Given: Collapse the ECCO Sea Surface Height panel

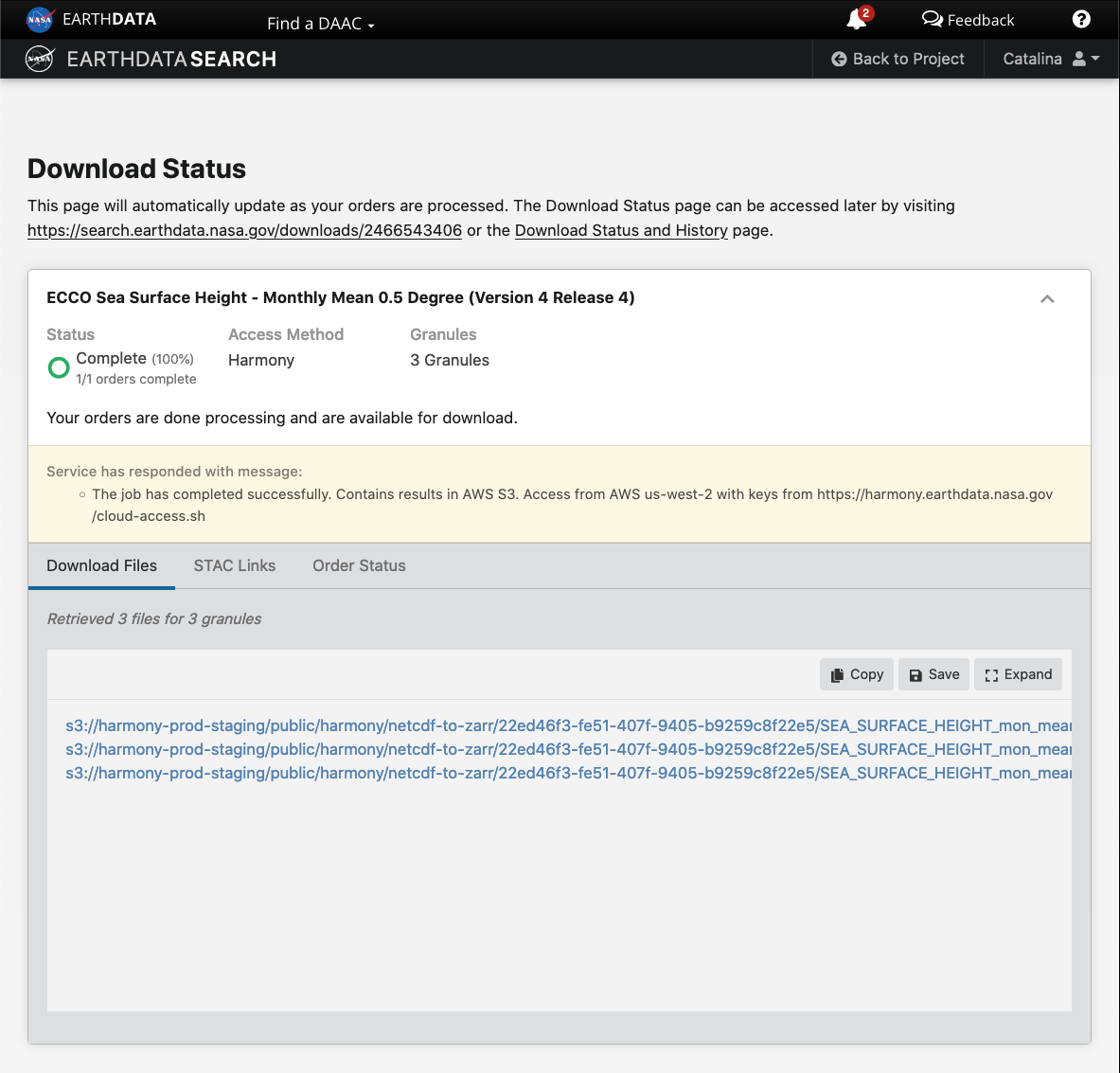Looking at the screenshot, I should pyautogui.click(x=1047, y=299).
